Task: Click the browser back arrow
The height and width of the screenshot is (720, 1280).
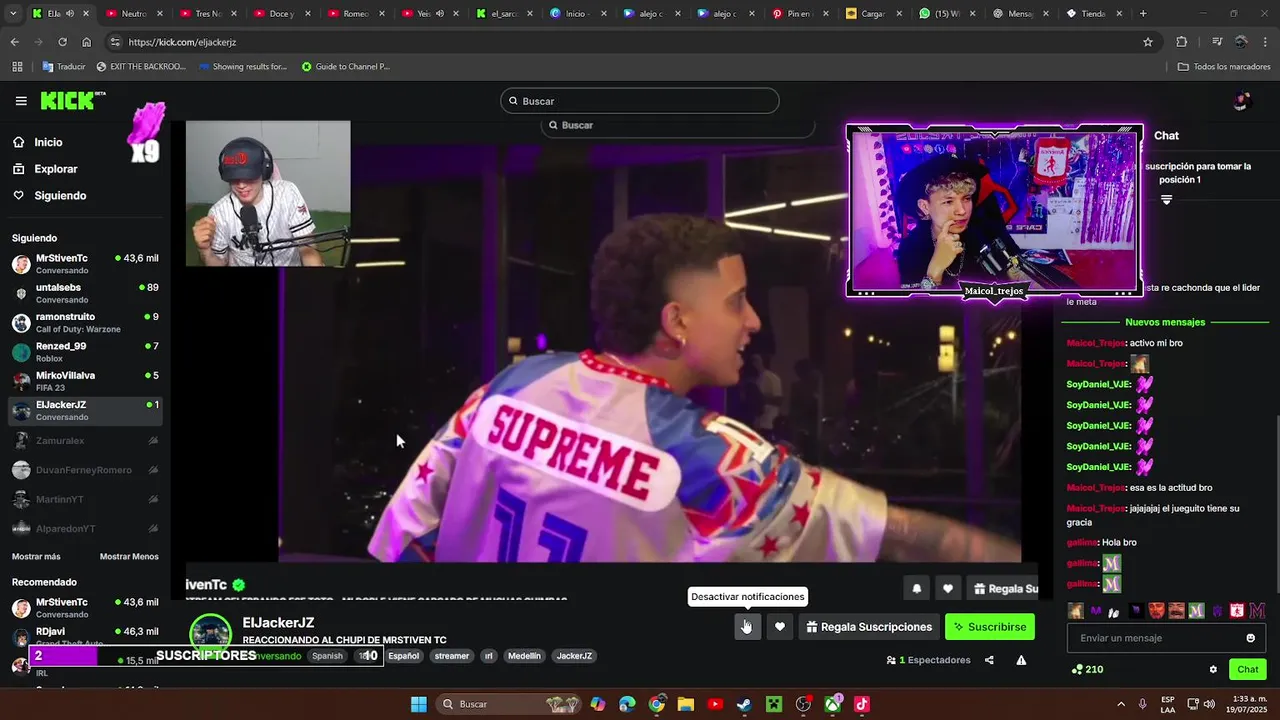Action: tap(14, 42)
